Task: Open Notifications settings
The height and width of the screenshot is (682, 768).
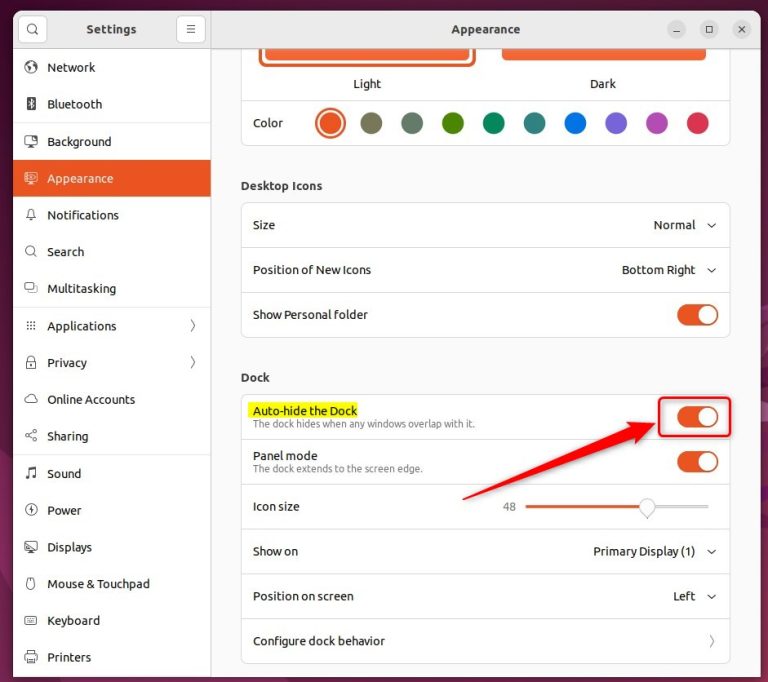Action: pos(112,215)
